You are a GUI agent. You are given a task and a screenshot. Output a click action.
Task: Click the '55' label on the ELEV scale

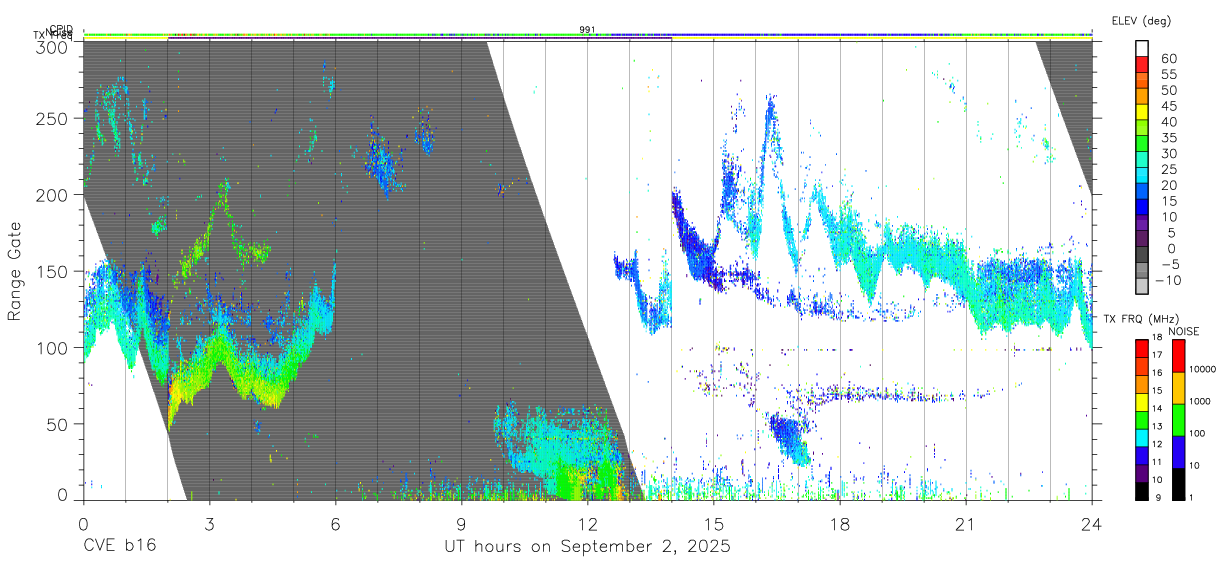(1169, 74)
